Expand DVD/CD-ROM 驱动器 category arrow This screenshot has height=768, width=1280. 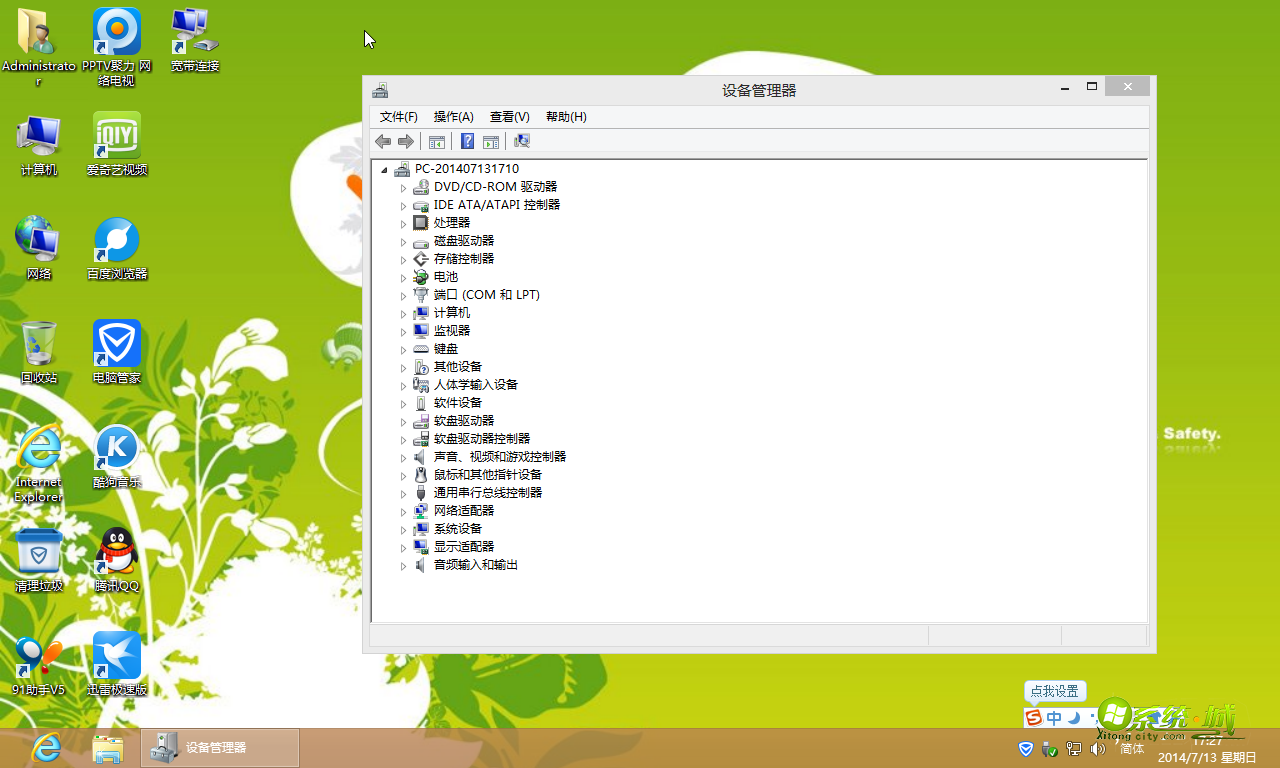(404, 188)
